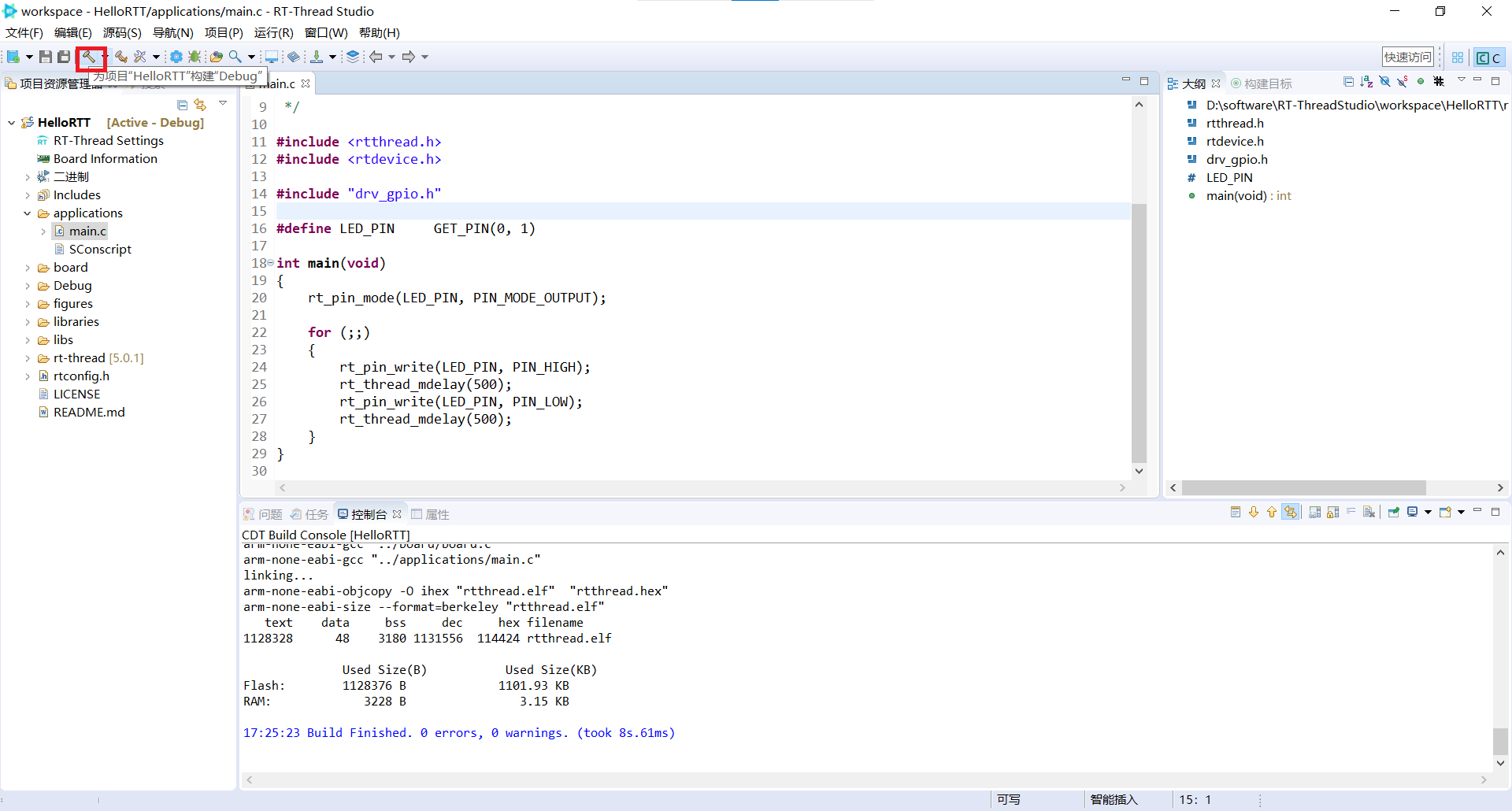Toggle alphabetical sort in outline
The height and width of the screenshot is (811, 1512).
[1366, 82]
